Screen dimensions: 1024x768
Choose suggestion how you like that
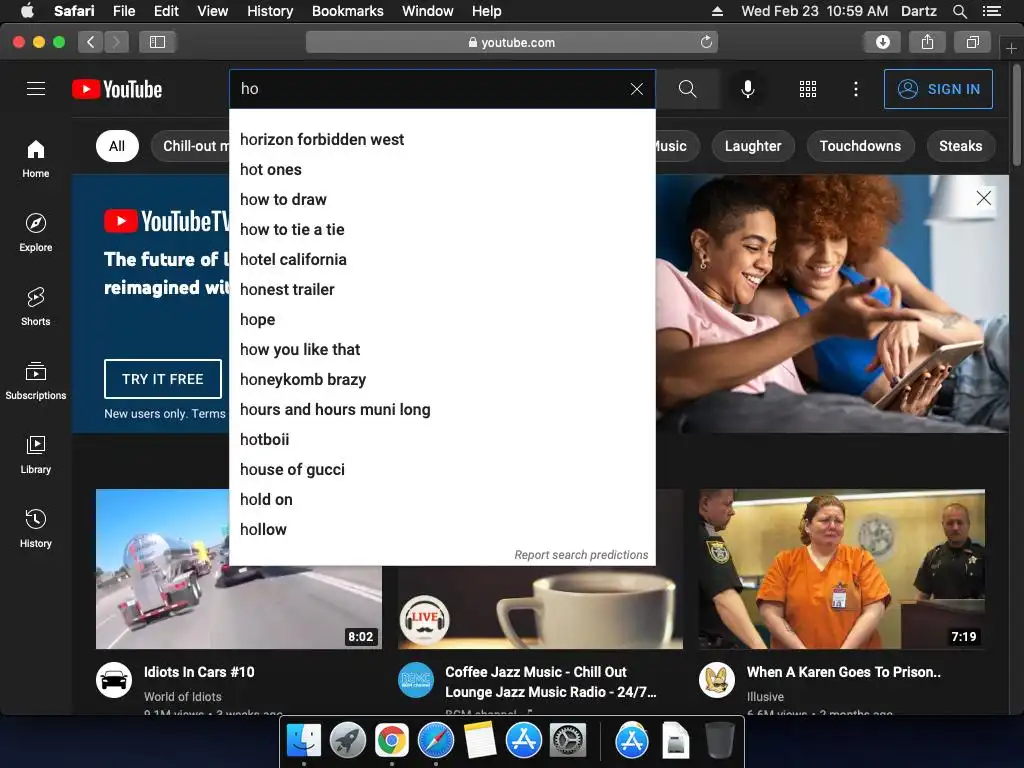tap(442, 349)
